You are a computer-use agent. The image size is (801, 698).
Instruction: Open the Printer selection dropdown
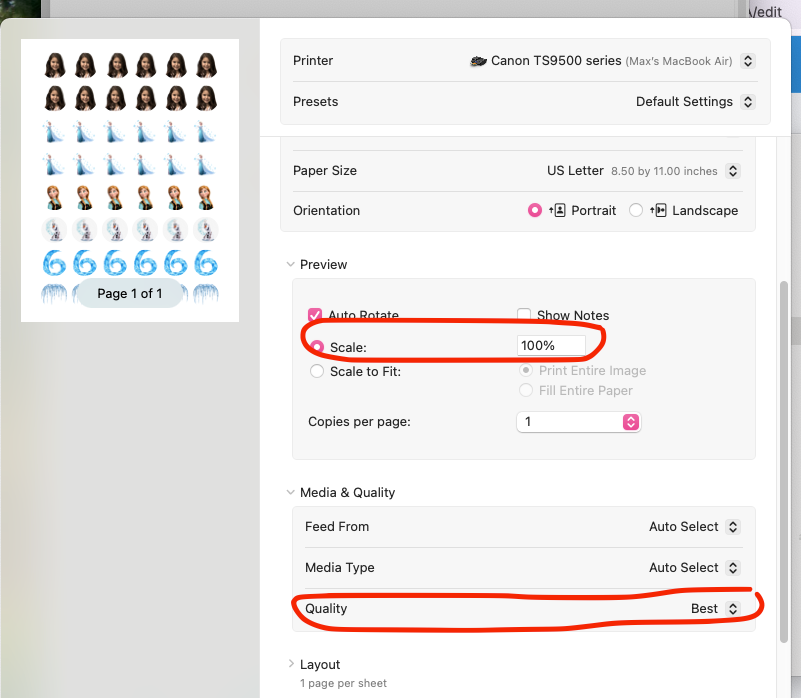tap(747, 61)
